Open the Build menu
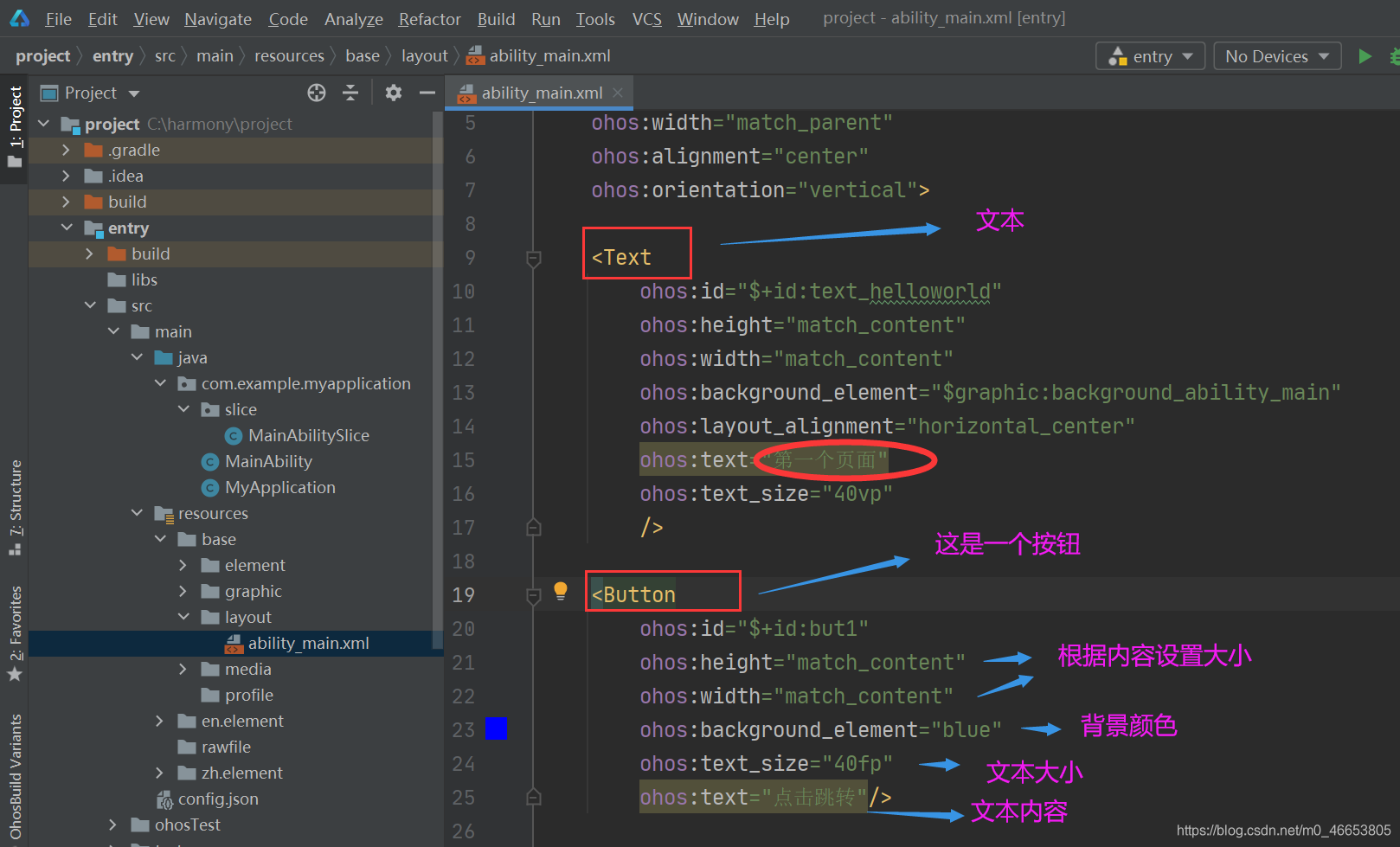Image resolution: width=1400 pixels, height=847 pixels. [x=496, y=19]
